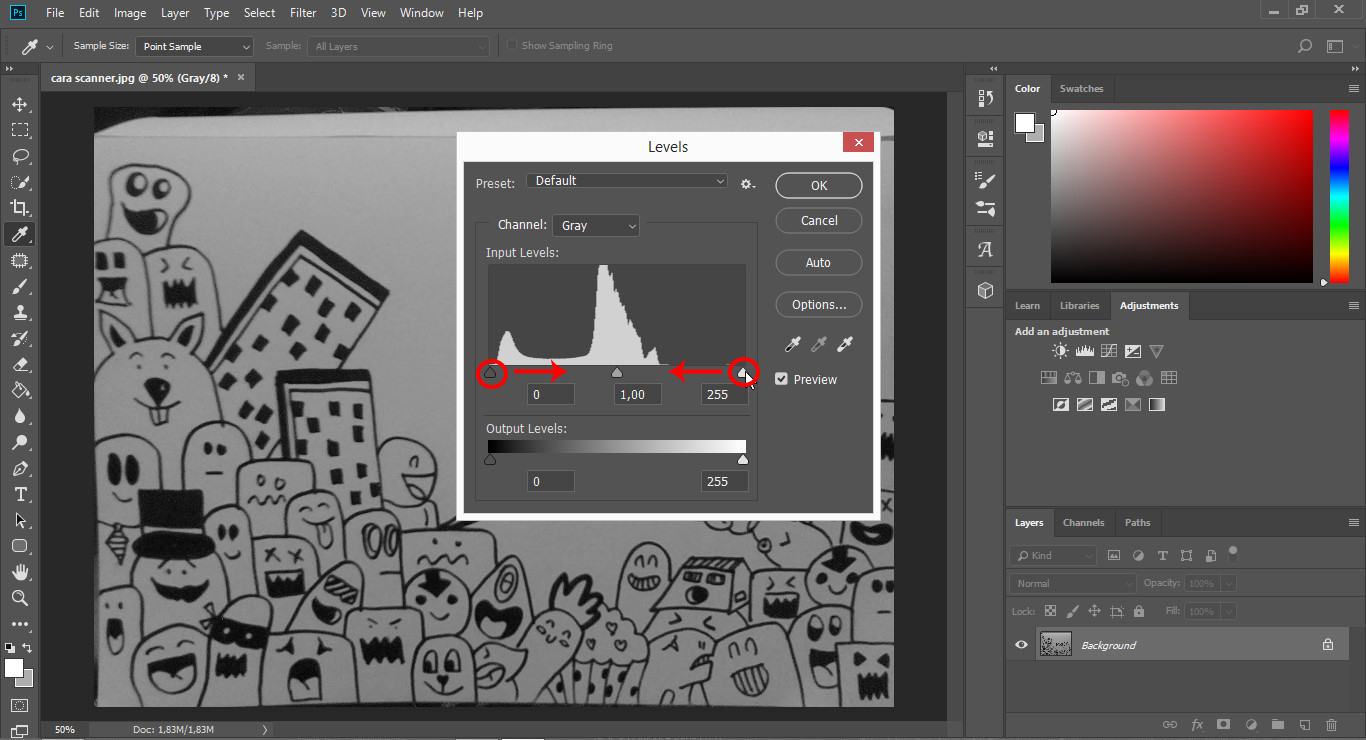Open the layer Kind filter dropdown

click(x=1053, y=555)
